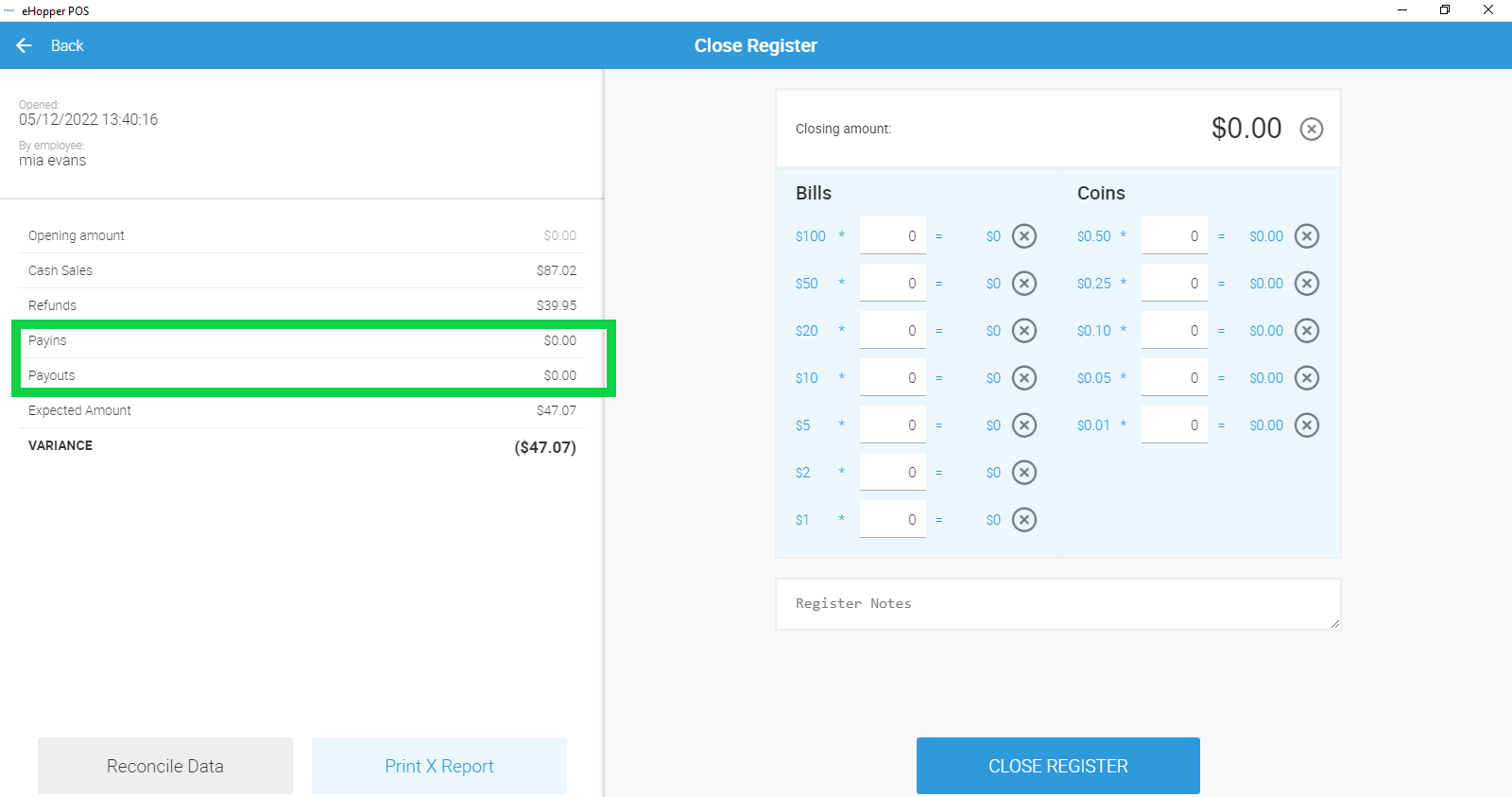Click the $2 bills quantity field
Screen dimensions: 1512x797
click(x=893, y=472)
